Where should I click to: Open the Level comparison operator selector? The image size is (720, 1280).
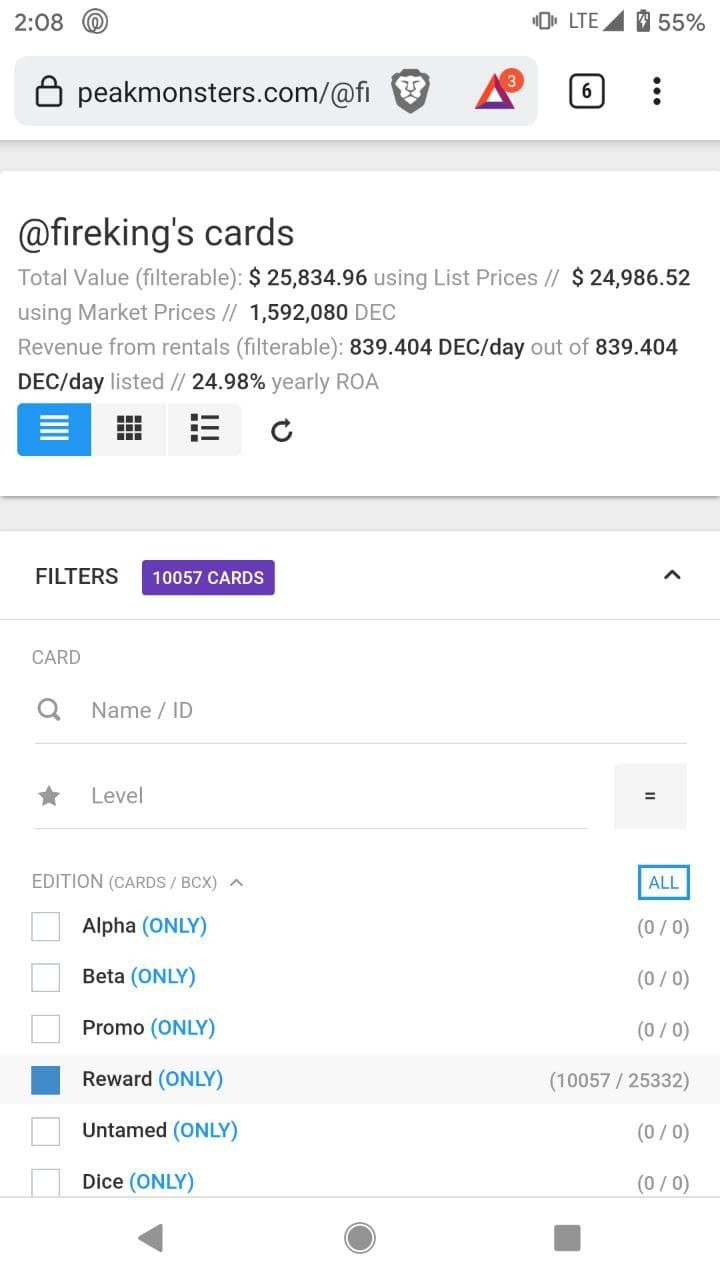(x=650, y=796)
